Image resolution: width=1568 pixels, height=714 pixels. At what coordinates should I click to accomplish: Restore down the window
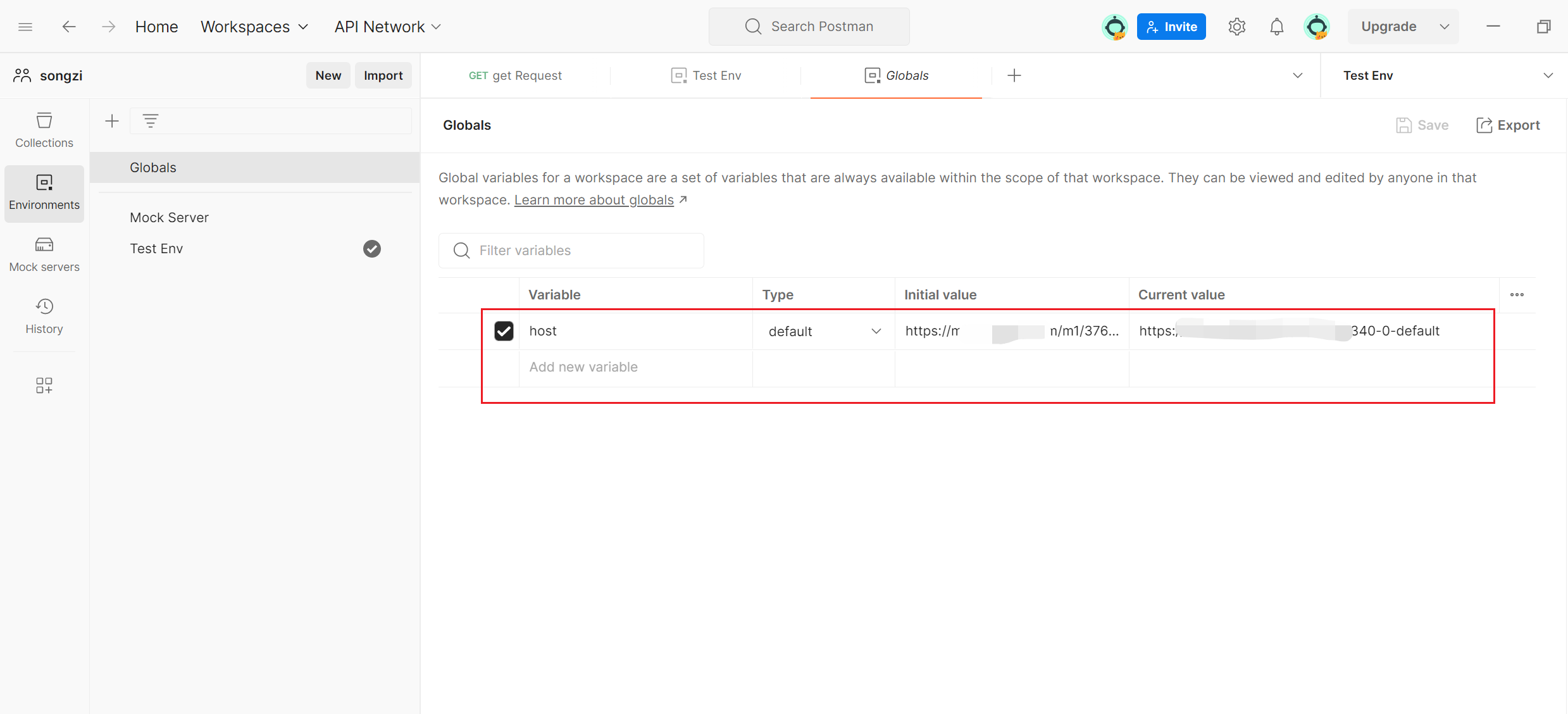(1544, 27)
